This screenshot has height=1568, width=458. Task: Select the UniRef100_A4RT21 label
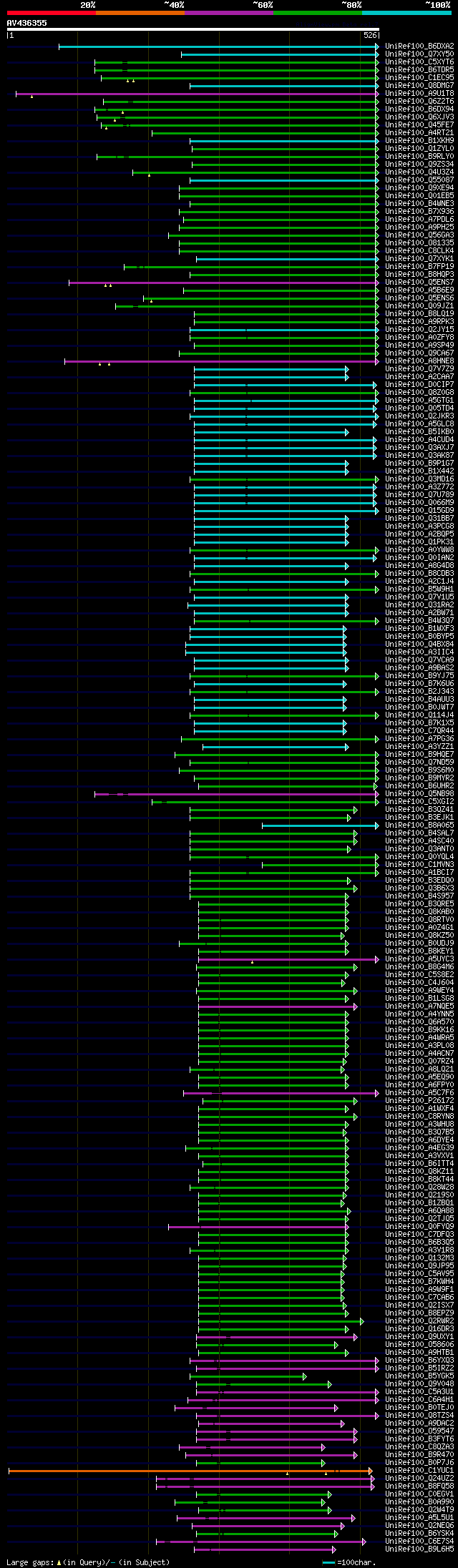419,133
